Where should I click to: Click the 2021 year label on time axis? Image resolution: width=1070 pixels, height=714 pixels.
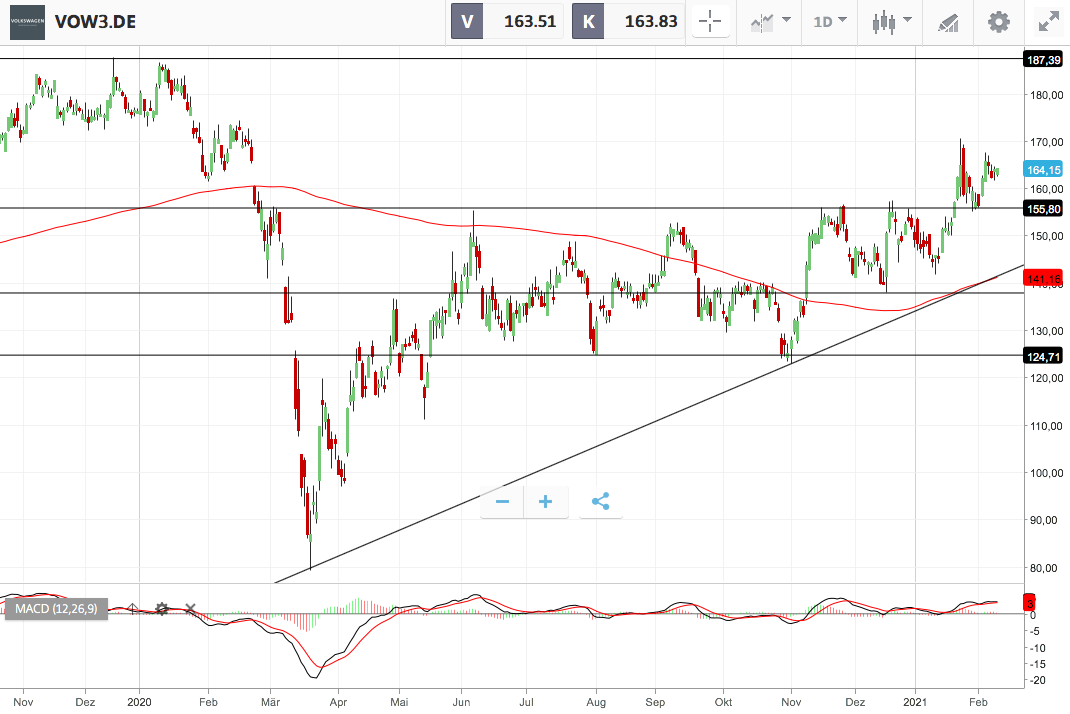(915, 702)
